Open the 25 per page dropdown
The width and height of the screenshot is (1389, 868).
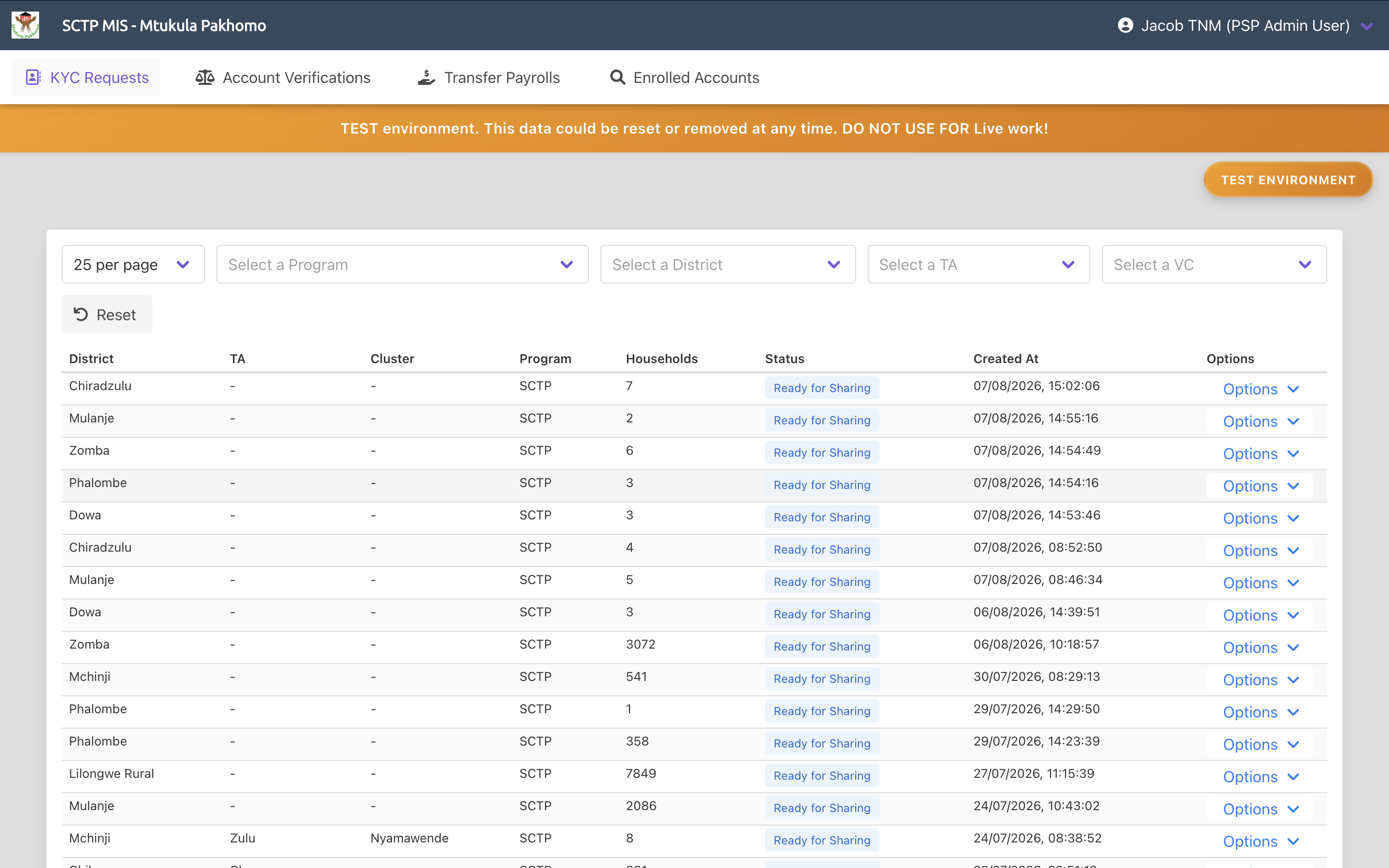click(133, 265)
